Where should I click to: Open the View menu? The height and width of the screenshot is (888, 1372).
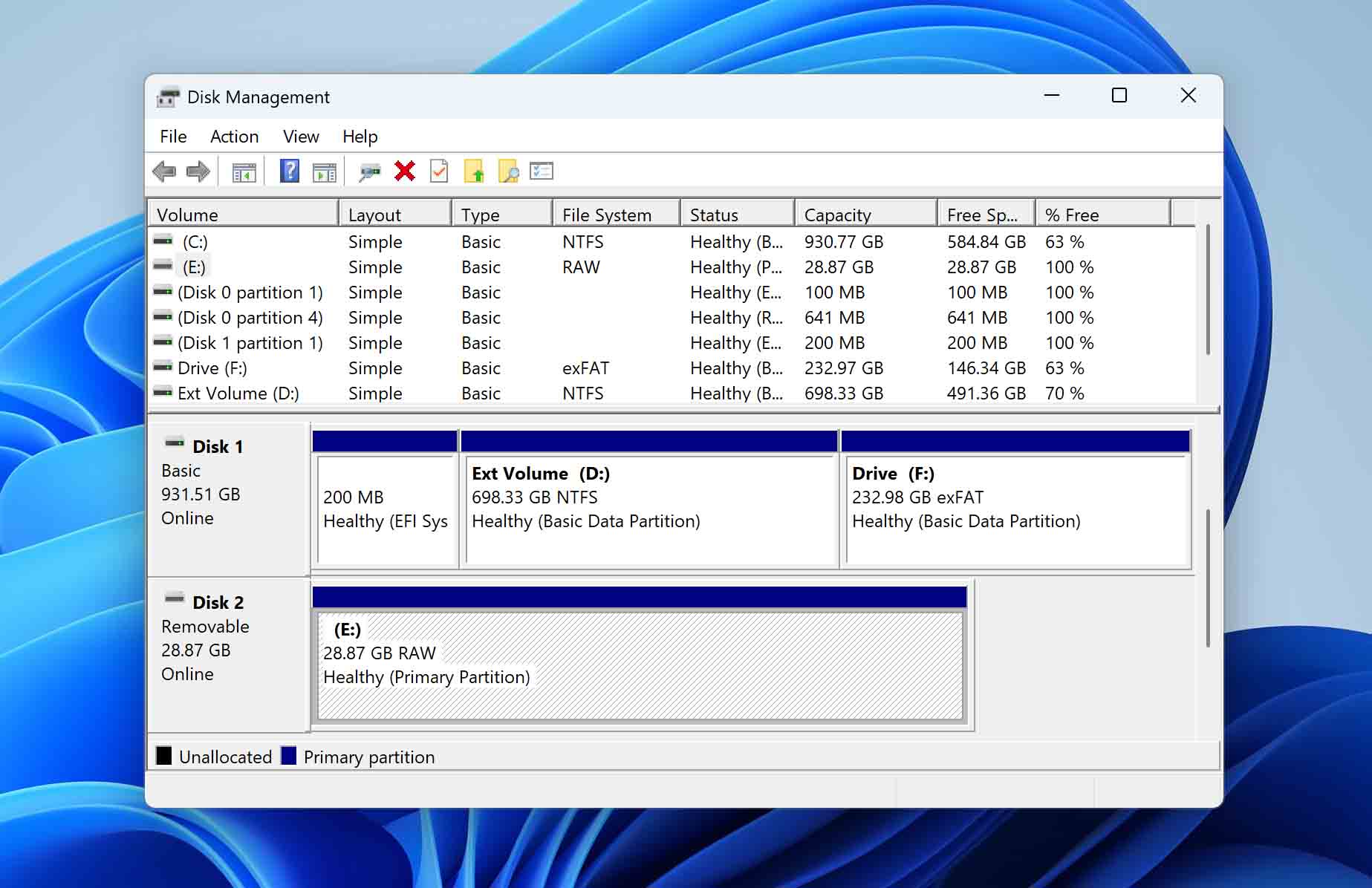point(300,137)
